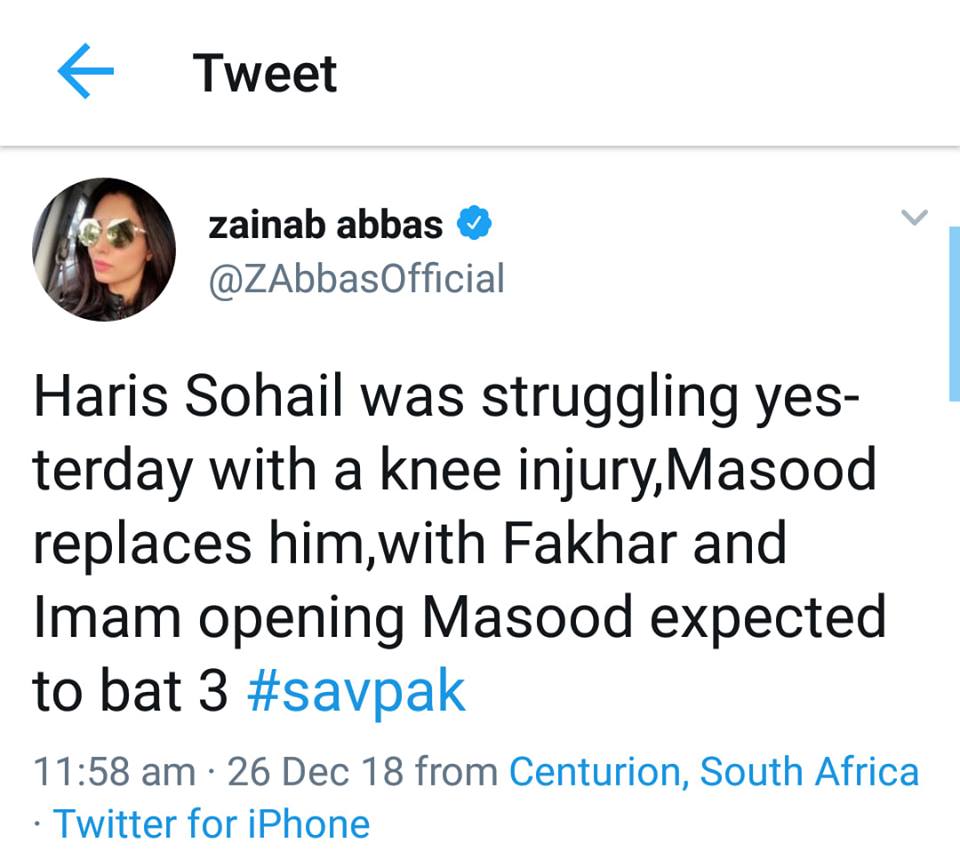This screenshot has width=960, height=851.
Task: Select the verified badge next to zainab abbas
Action: tap(473, 222)
